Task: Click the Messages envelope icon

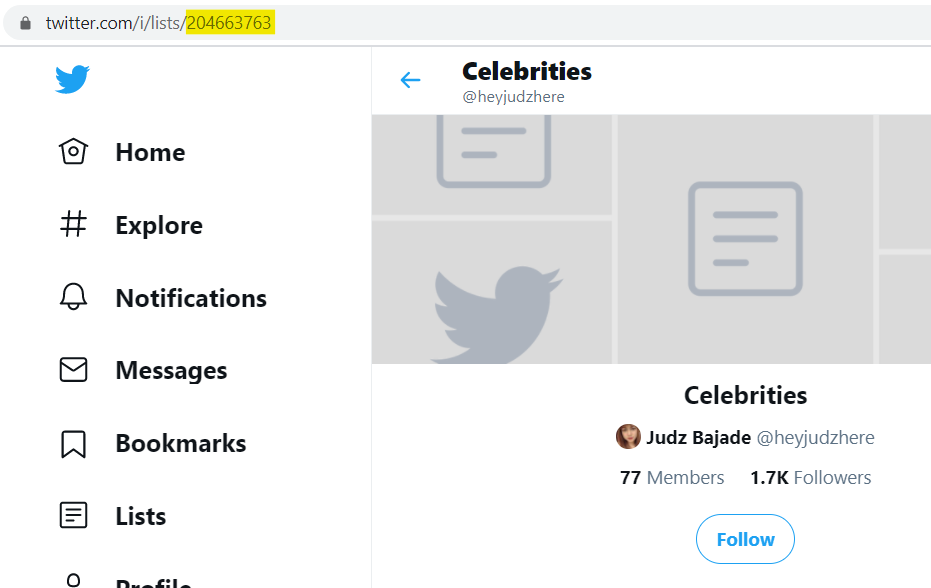Action: (74, 369)
